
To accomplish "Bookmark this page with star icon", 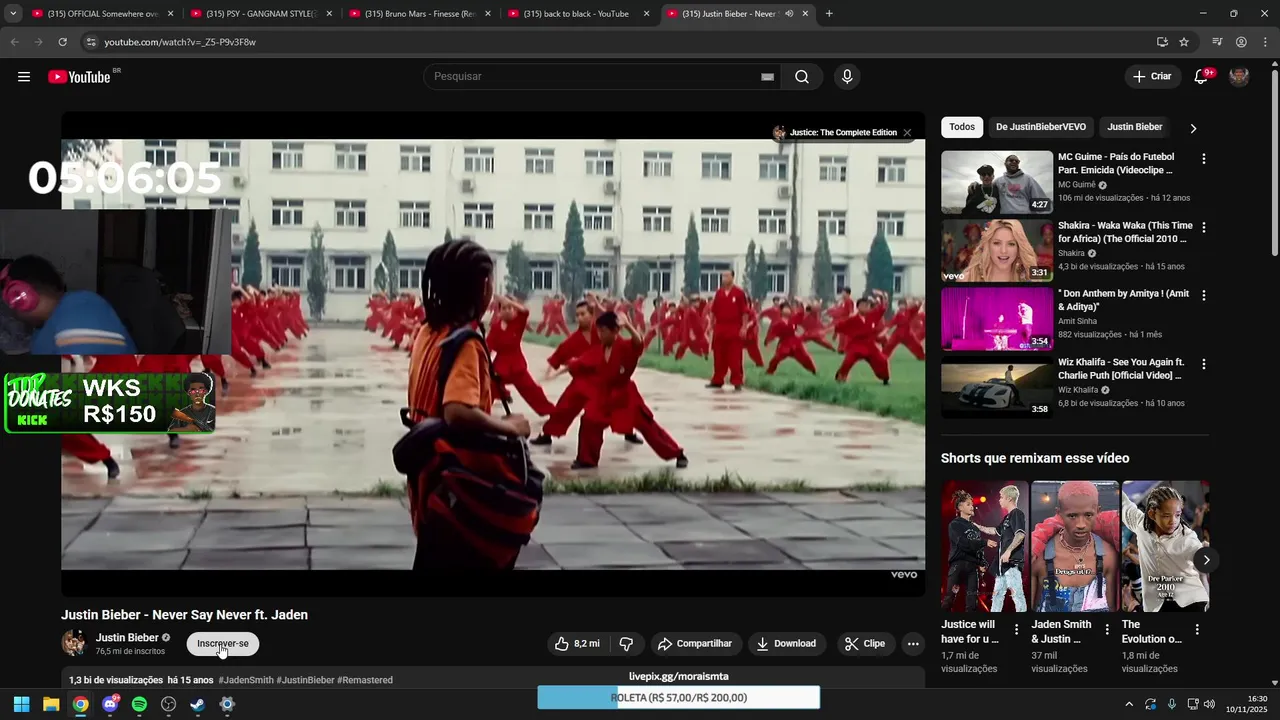I will pyautogui.click(x=1184, y=42).
